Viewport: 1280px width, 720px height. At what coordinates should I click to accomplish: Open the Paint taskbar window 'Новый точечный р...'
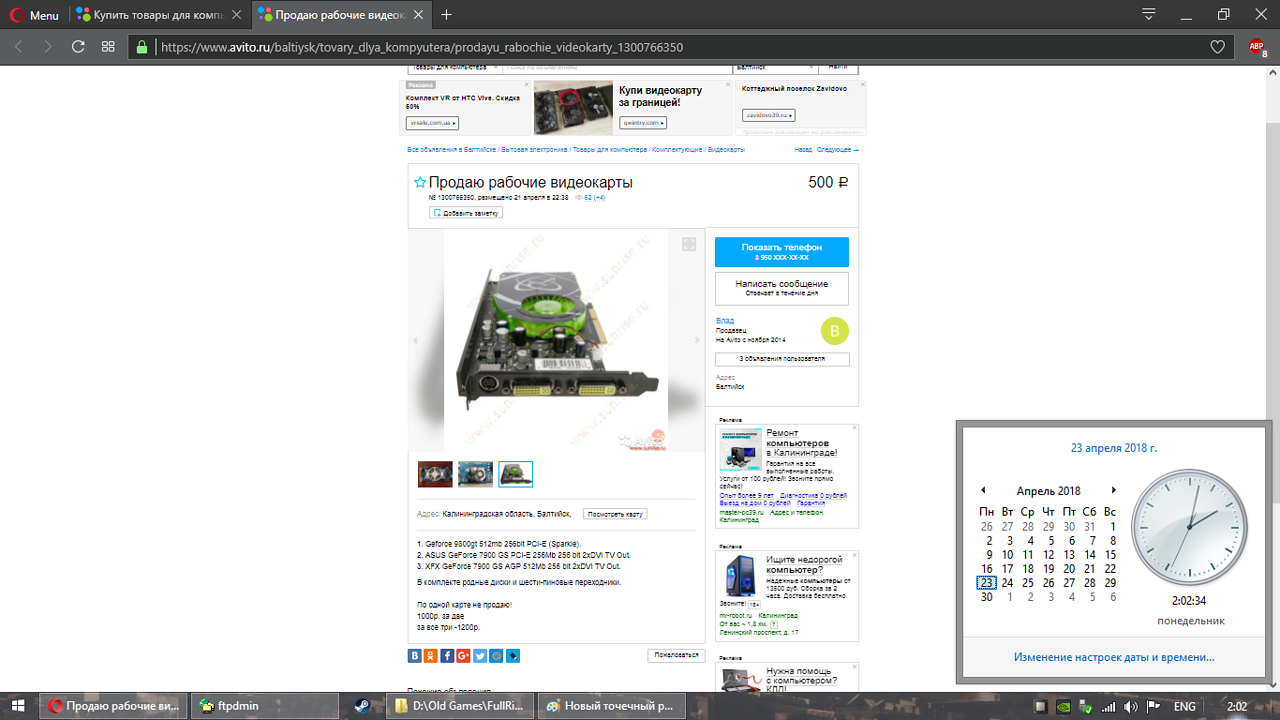[x=611, y=705]
